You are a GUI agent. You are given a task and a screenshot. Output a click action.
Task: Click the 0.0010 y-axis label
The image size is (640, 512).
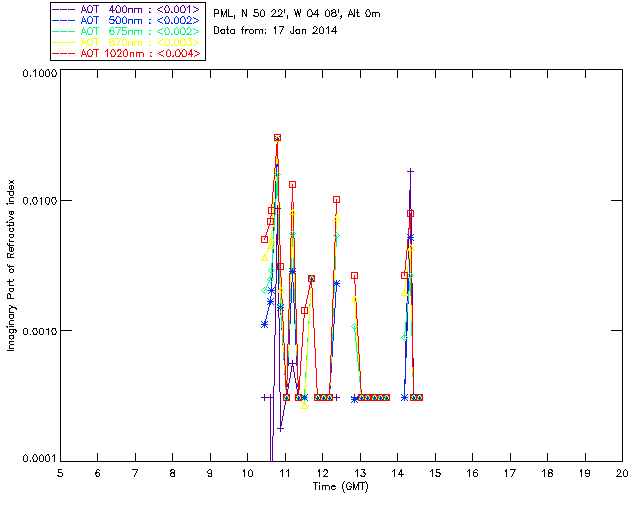point(39,331)
